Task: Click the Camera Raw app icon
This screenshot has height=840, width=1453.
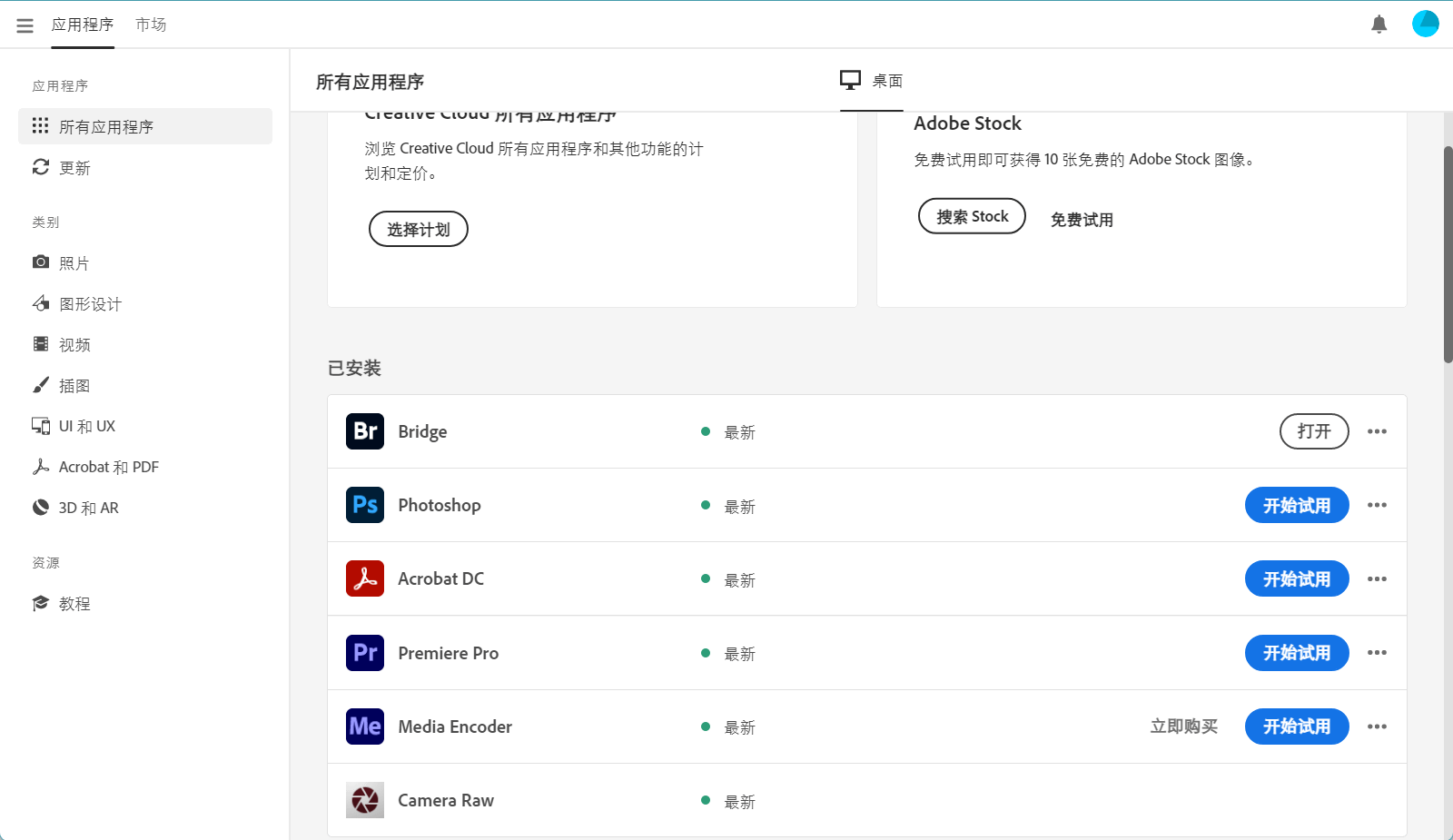Action: click(365, 800)
